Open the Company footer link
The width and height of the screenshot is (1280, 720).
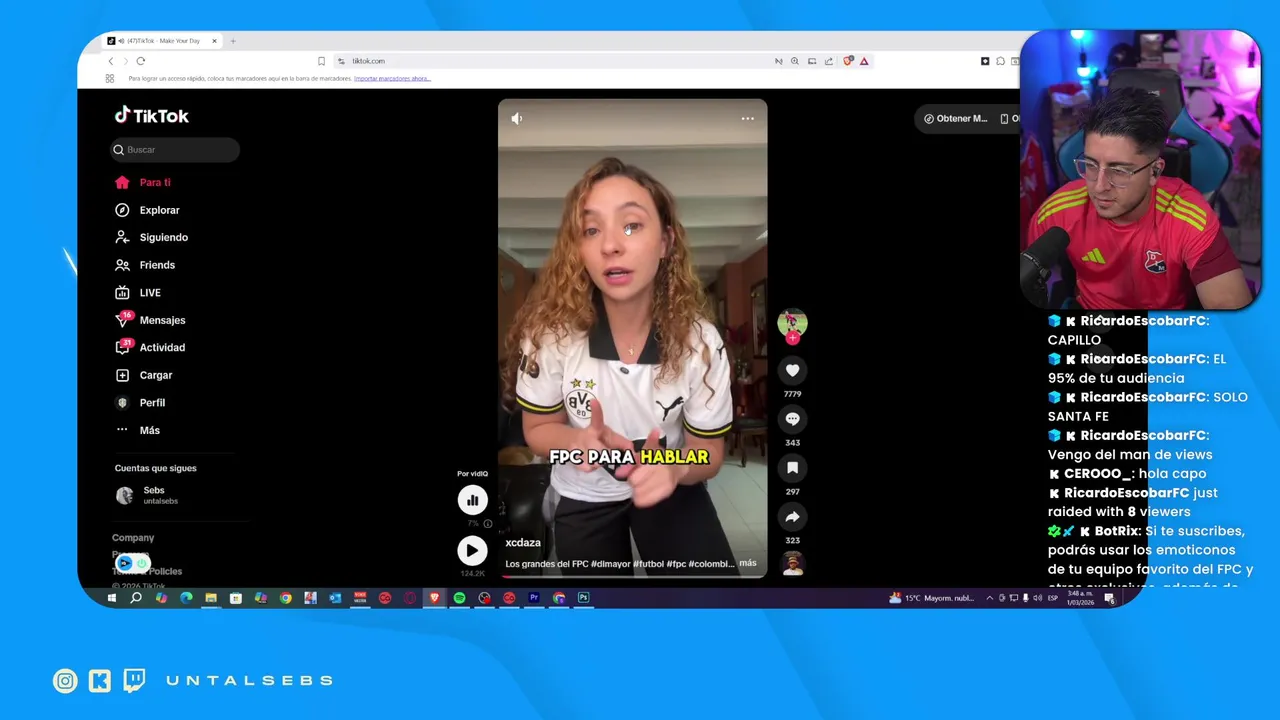tap(133, 538)
